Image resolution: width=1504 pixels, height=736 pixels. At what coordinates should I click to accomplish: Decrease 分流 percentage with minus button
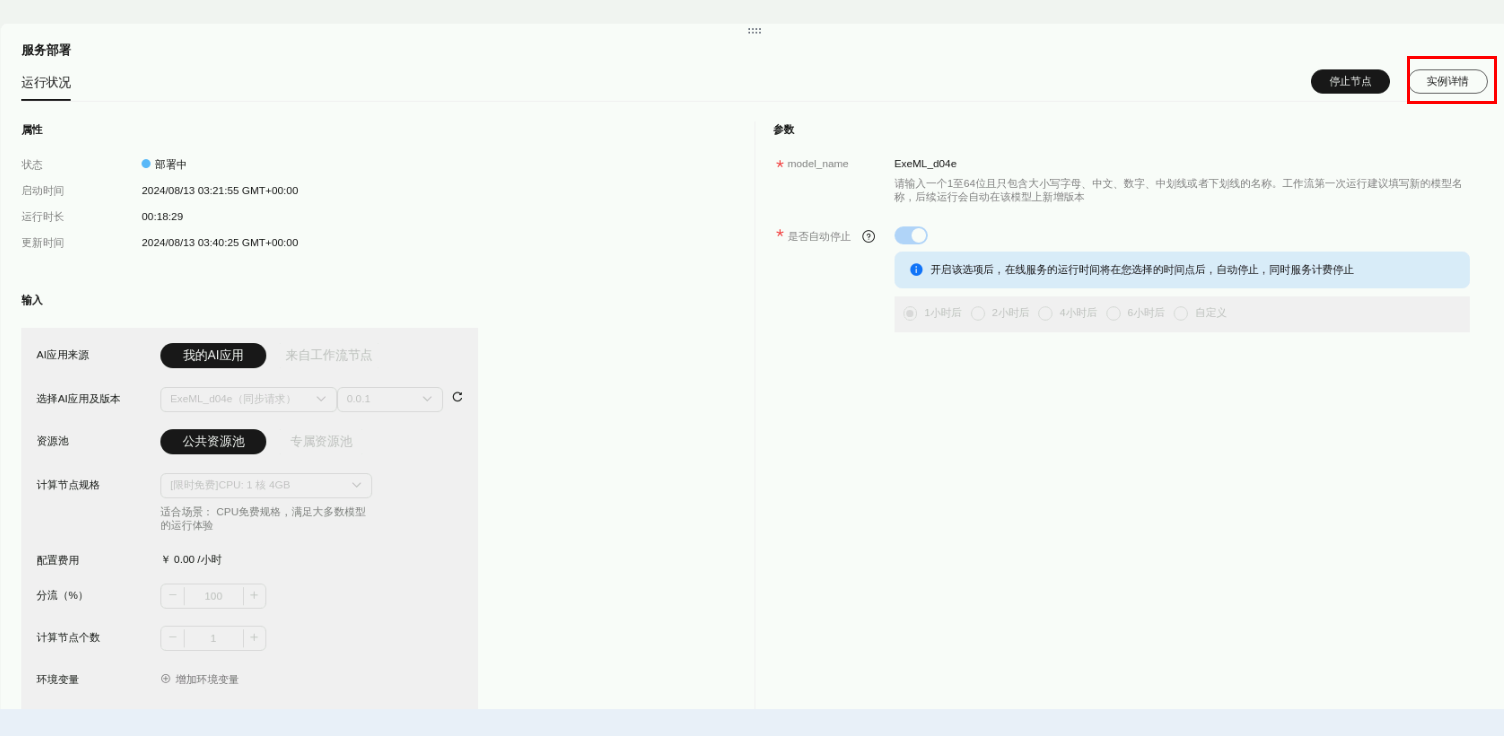coord(173,596)
